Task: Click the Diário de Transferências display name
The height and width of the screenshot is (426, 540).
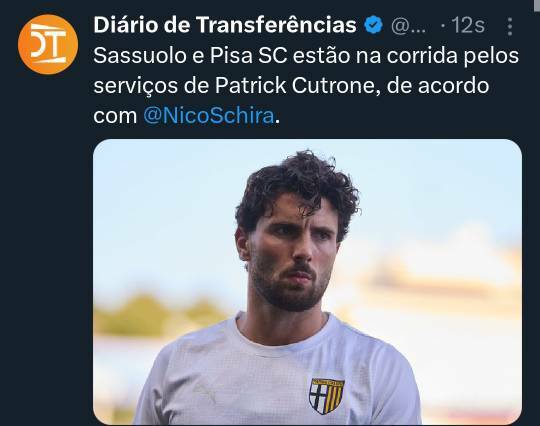Action: coord(225,25)
